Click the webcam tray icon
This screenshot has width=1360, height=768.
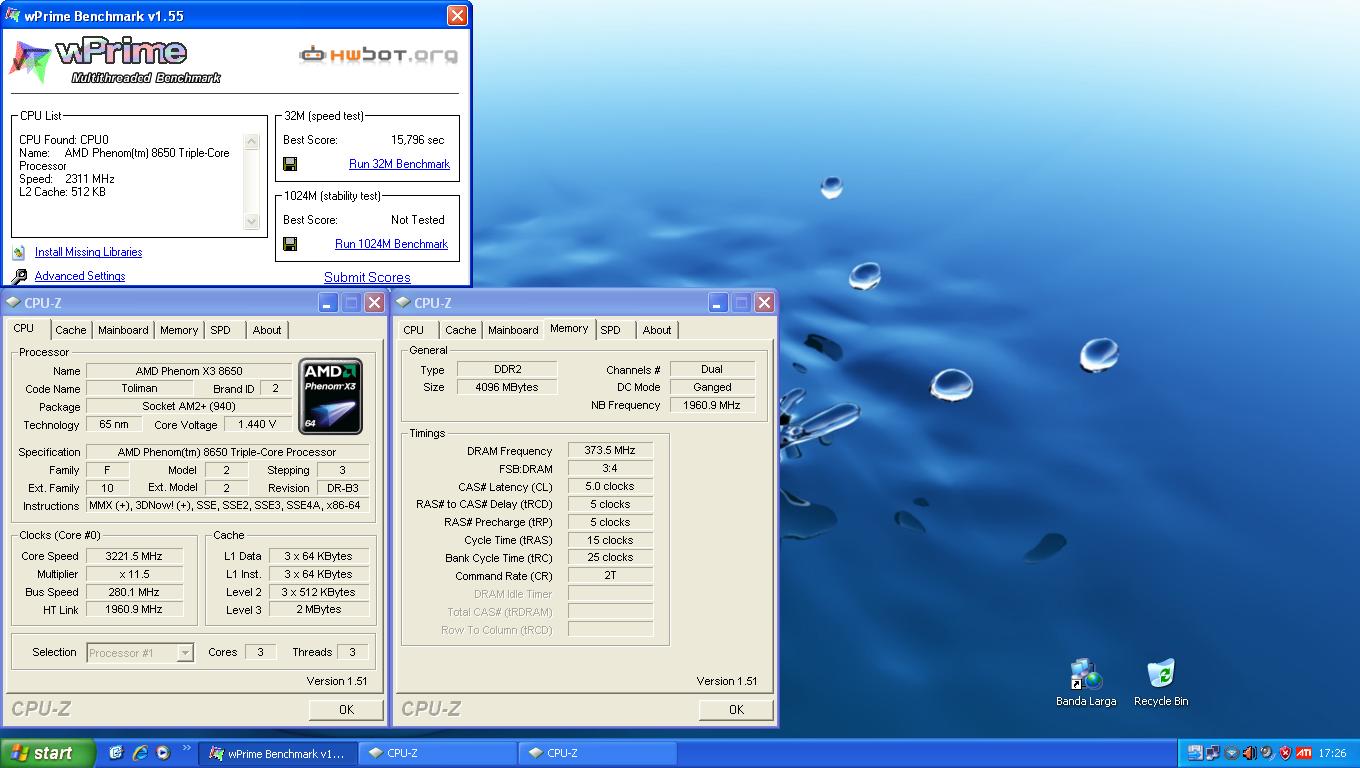tap(1267, 753)
